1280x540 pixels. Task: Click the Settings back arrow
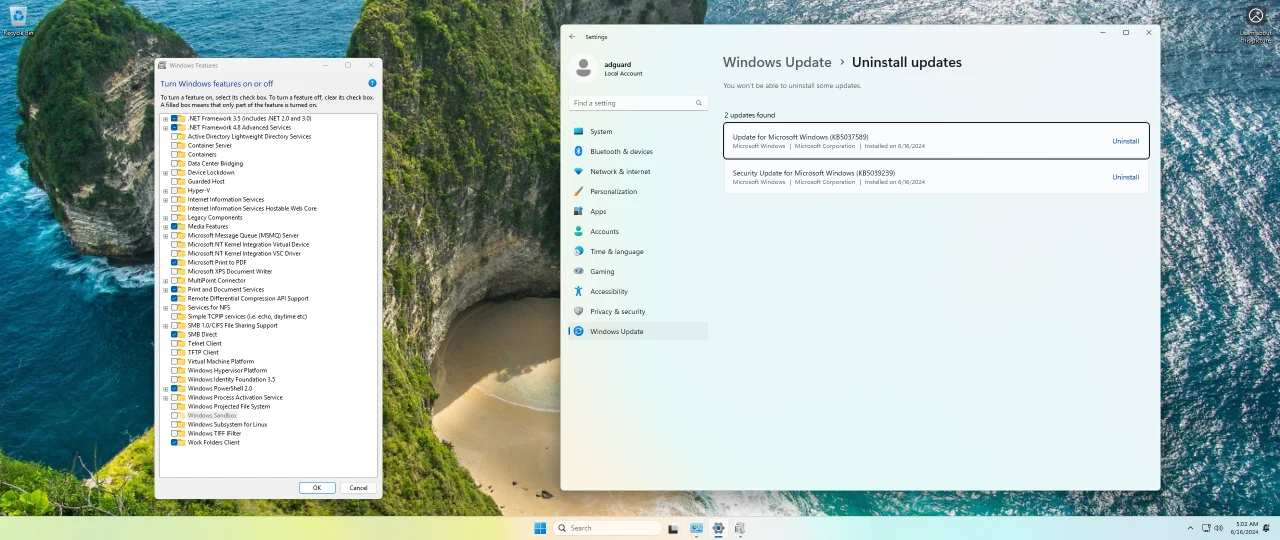pos(573,37)
